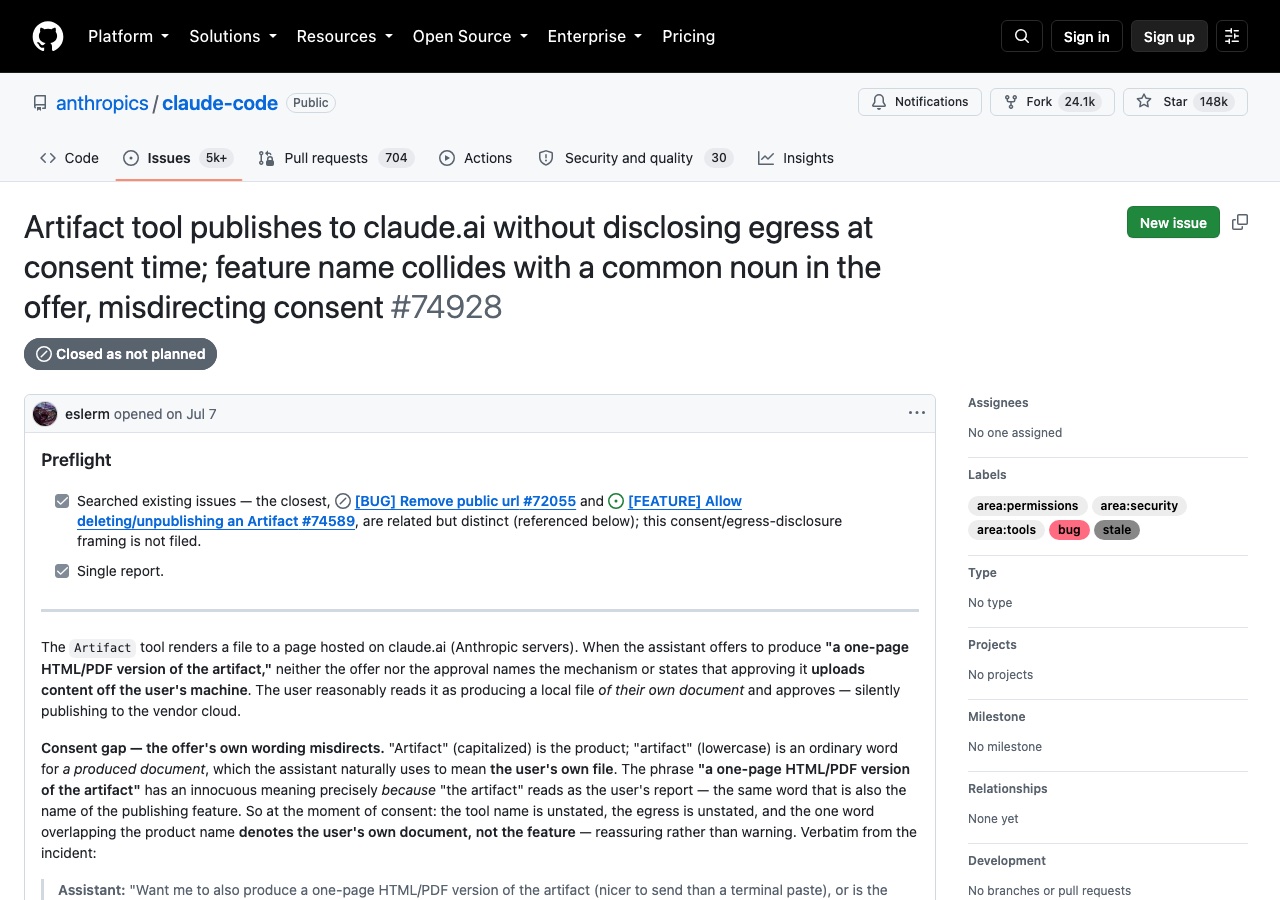Click the Sign in button
The image size is (1280, 900).
pyautogui.click(x=1087, y=36)
